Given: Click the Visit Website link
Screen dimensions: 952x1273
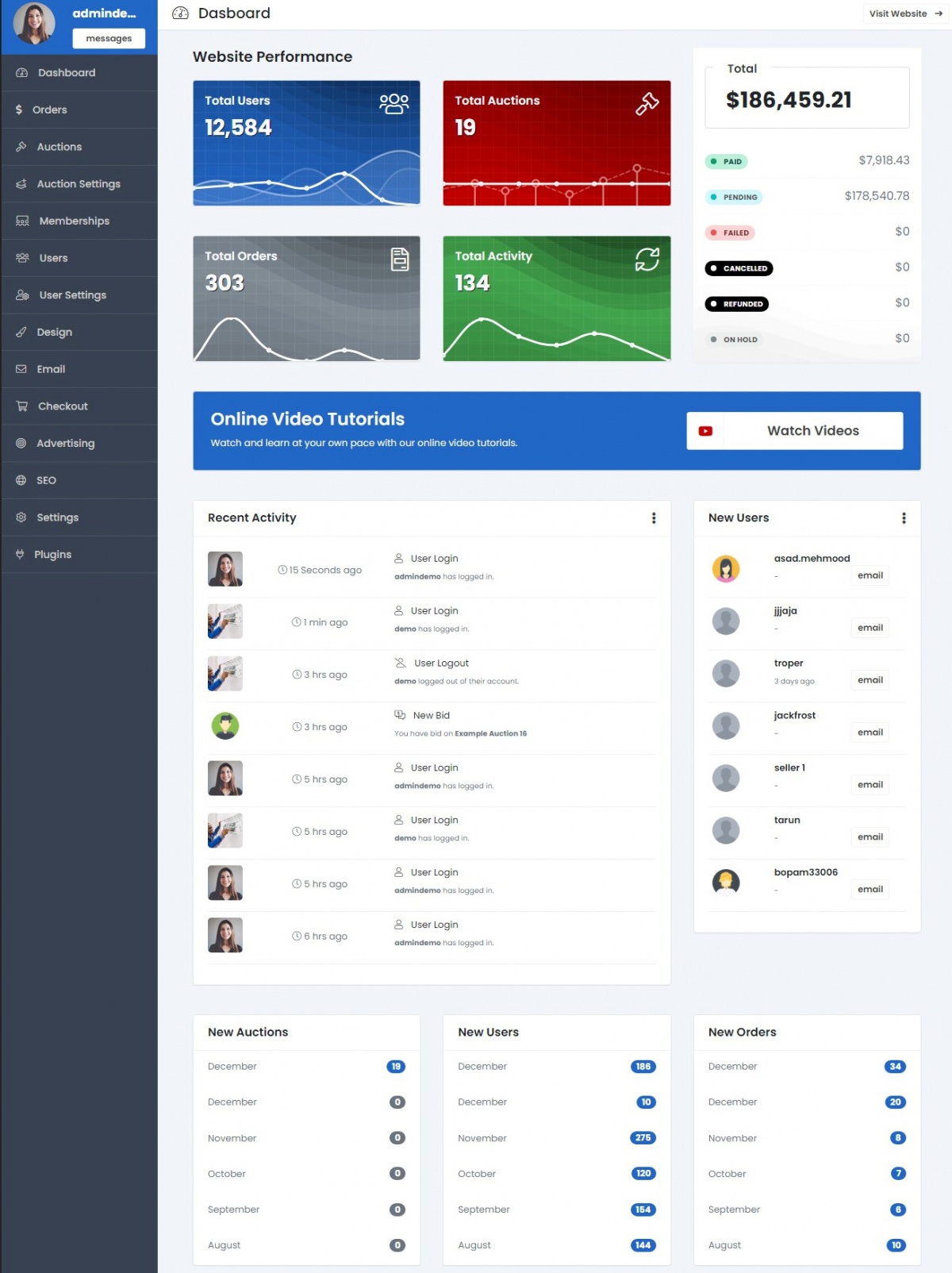Looking at the screenshot, I should (905, 13).
